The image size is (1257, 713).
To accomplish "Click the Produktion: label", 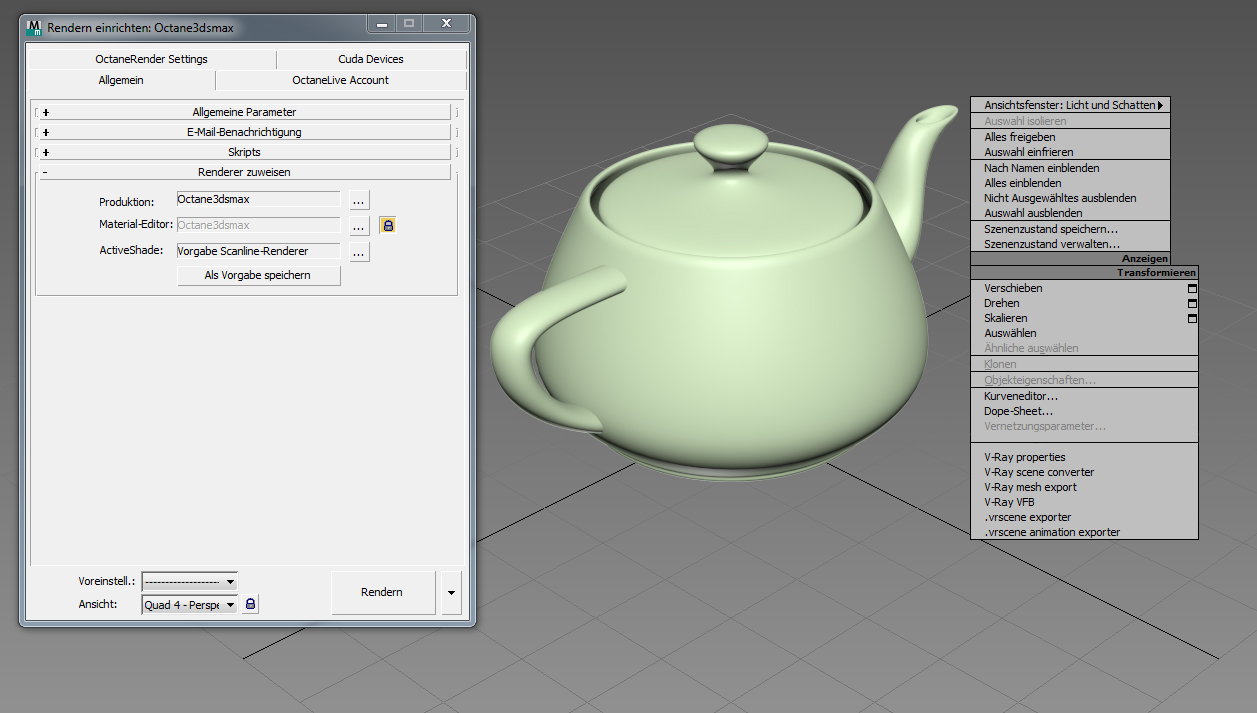I will [x=126, y=202].
